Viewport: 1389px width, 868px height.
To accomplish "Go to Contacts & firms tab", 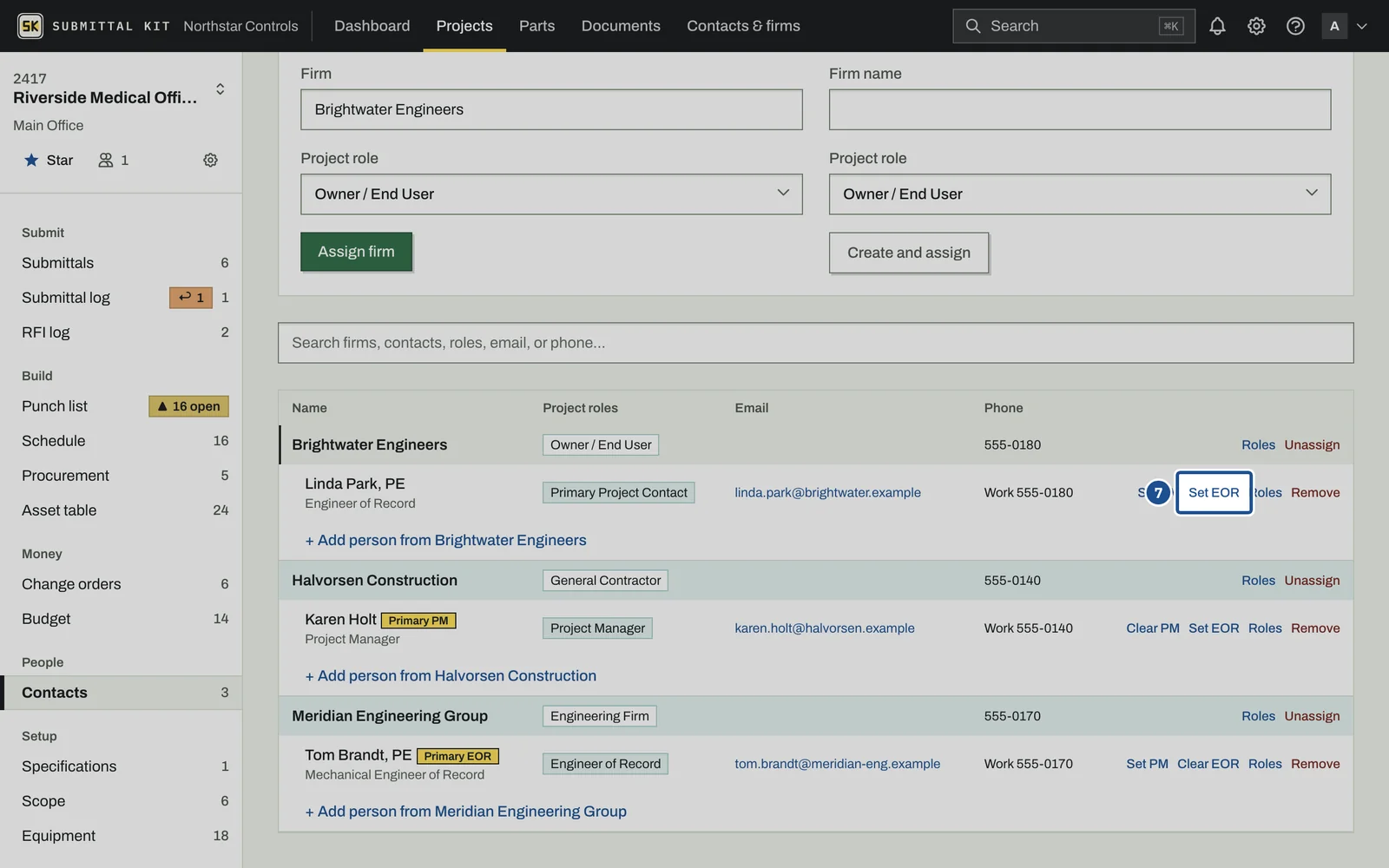I will [x=743, y=26].
